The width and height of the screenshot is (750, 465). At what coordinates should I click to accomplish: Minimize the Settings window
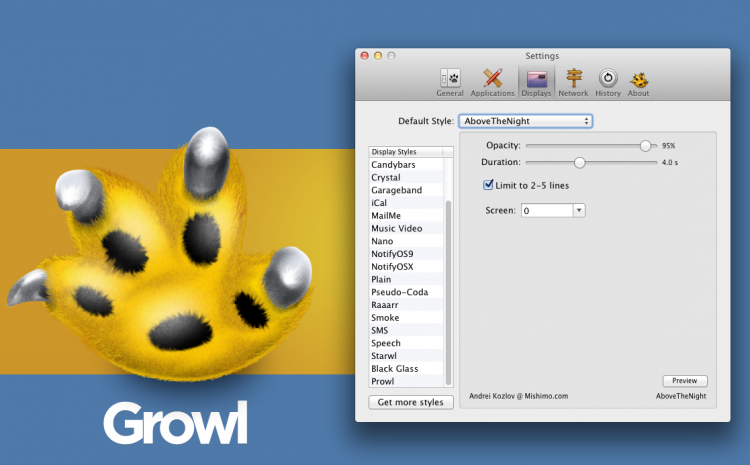click(x=378, y=56)
